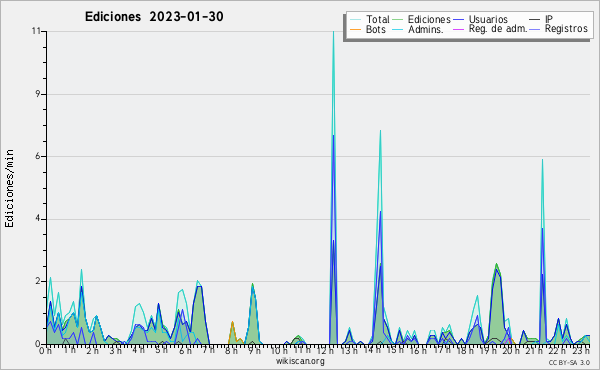This screenshot has height=370, width=600.
Task: Click the 'Ediciones/min' y-axis label
Action: tap(9, 188)
